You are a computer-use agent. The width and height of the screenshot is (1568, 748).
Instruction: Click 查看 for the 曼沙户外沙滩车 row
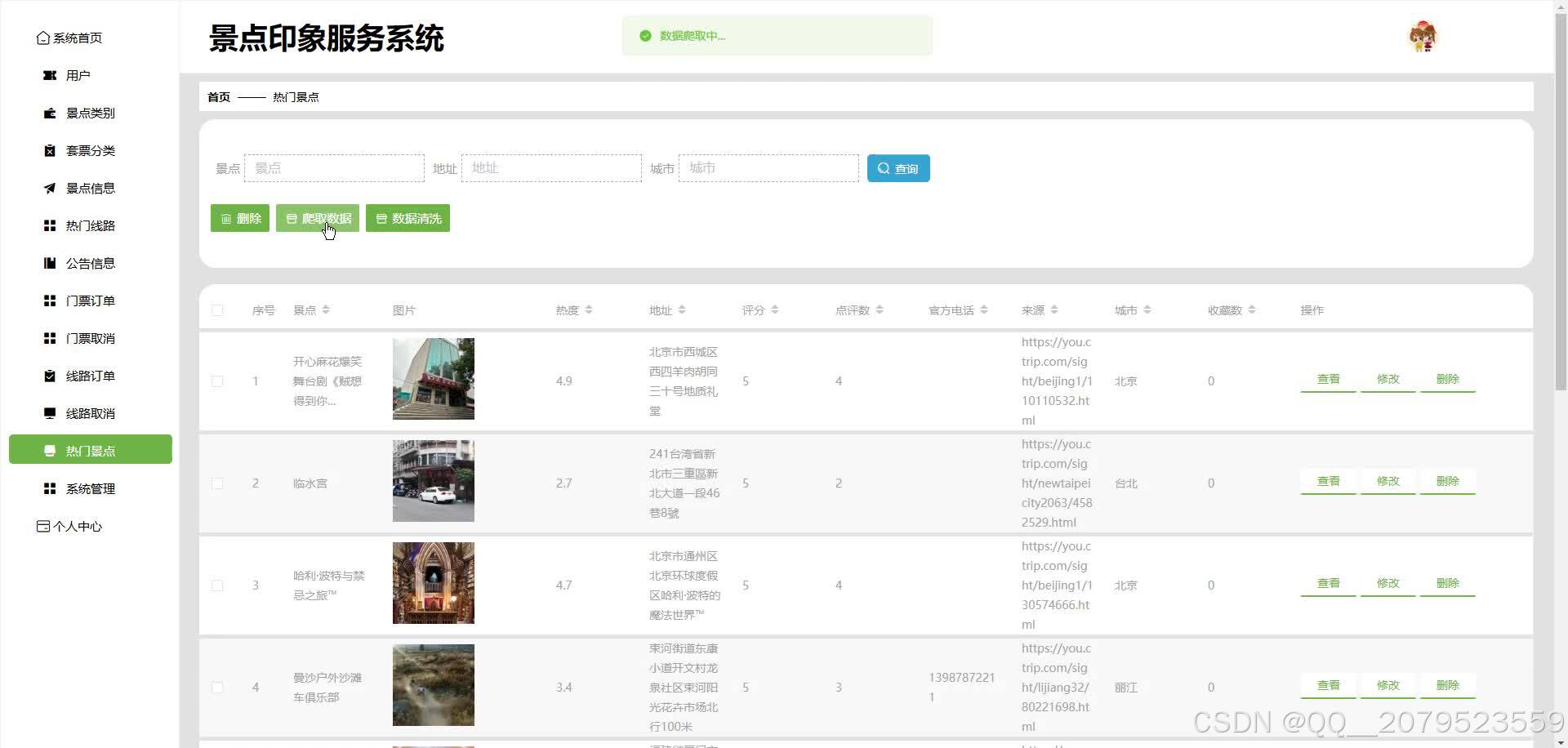pyautogui.click(x=1329, y=686)
